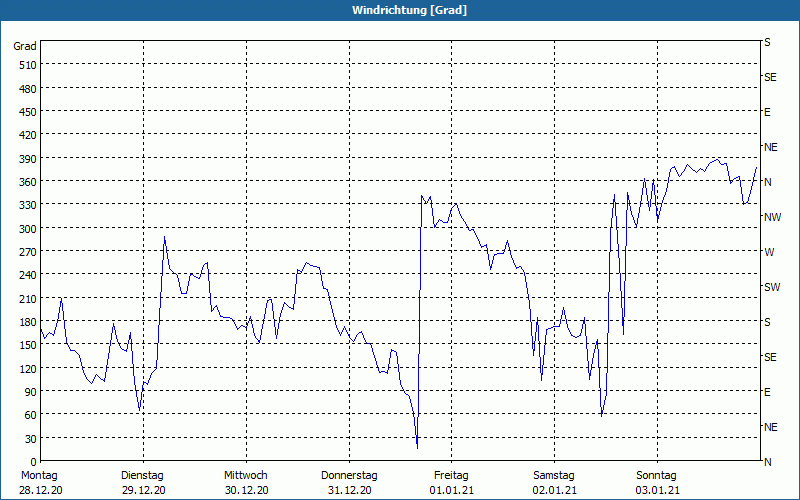
Task: Click the left axis value 30
Action: 30,439
